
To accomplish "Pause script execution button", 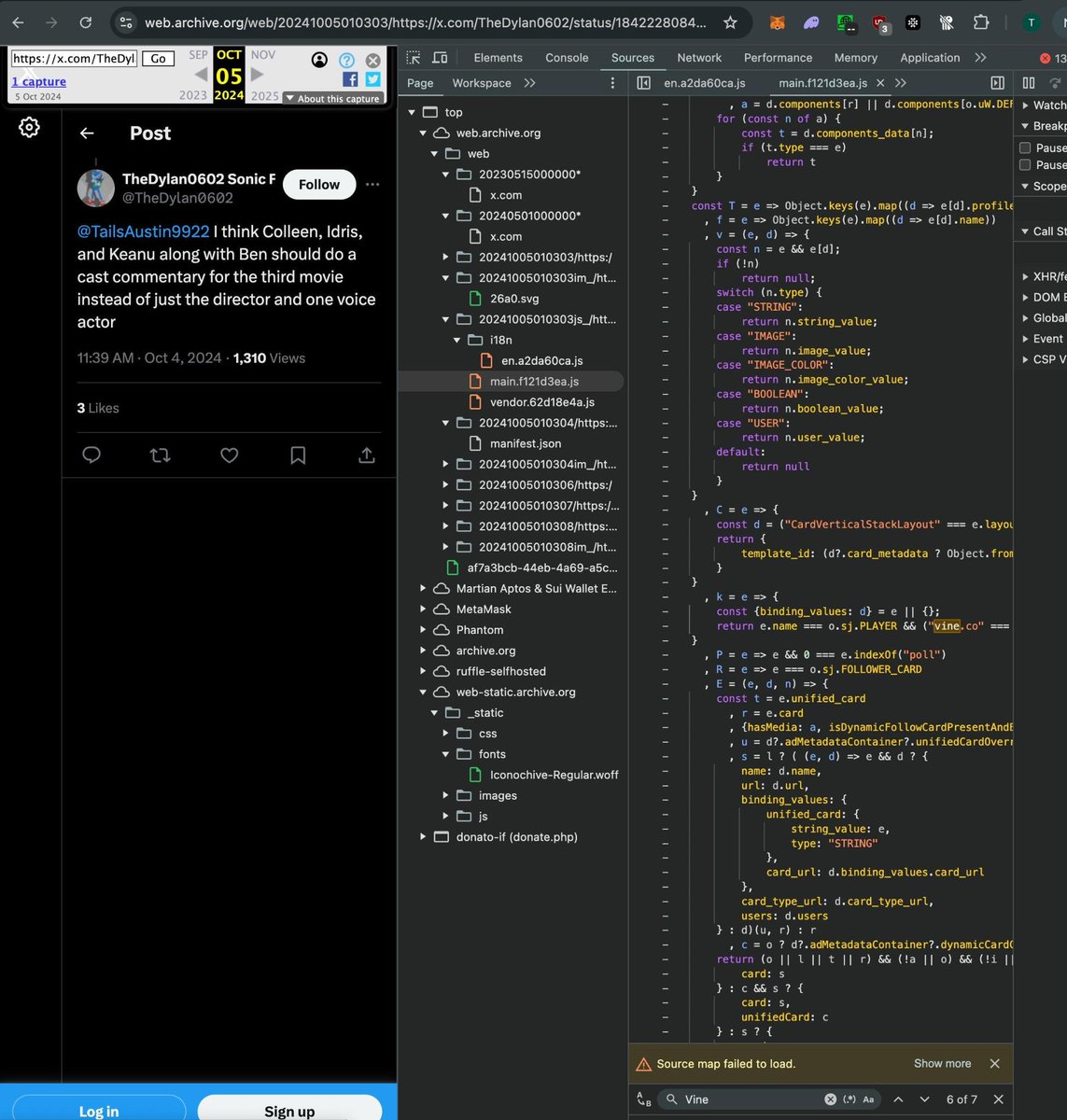I will tap(1029, 83).
